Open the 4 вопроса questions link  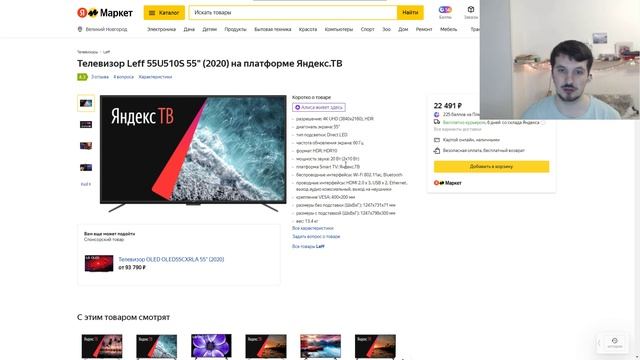pos(123,77)
